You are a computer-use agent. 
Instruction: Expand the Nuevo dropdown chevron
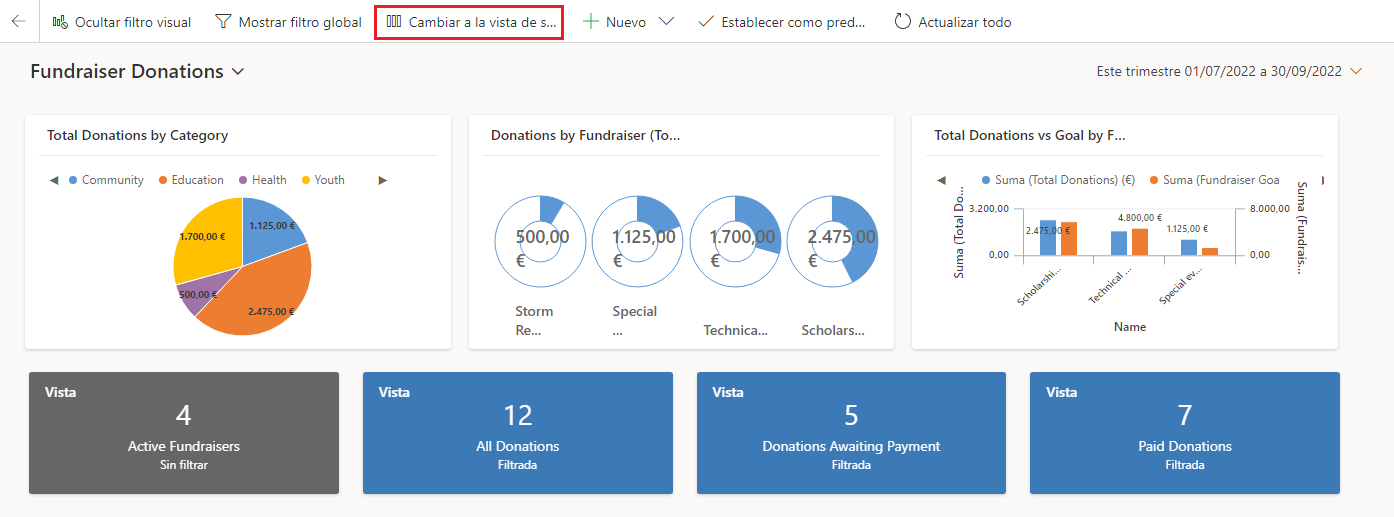pos(667,21)
